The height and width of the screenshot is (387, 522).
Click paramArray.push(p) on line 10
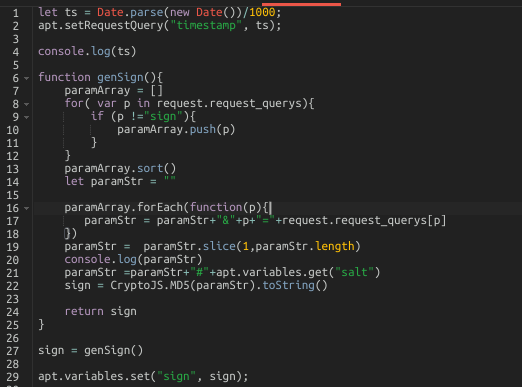[x=176, y=129]
